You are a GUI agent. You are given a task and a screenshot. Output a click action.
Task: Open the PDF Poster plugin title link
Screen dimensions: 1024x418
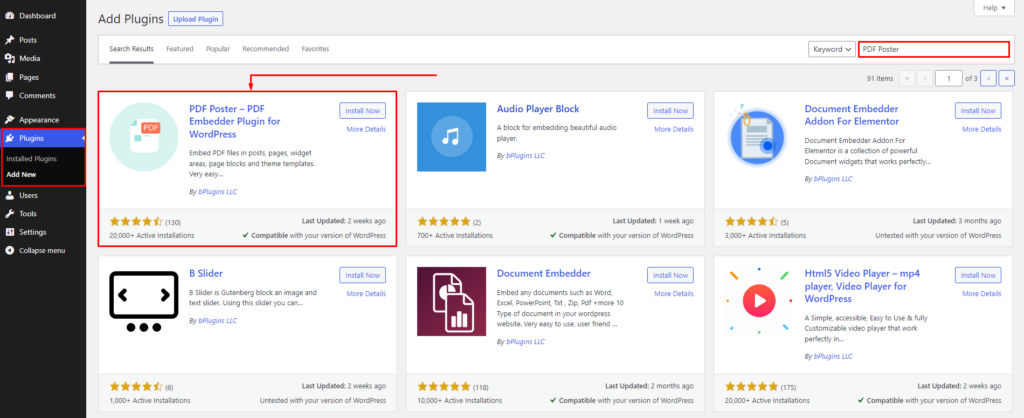click(x=234, y=121)
